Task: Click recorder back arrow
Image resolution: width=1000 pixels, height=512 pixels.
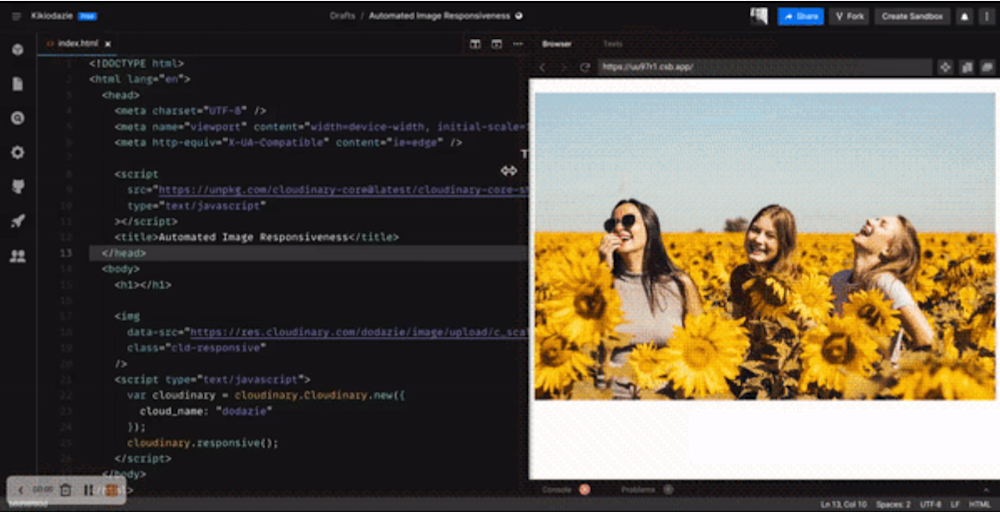Action: 20,490
